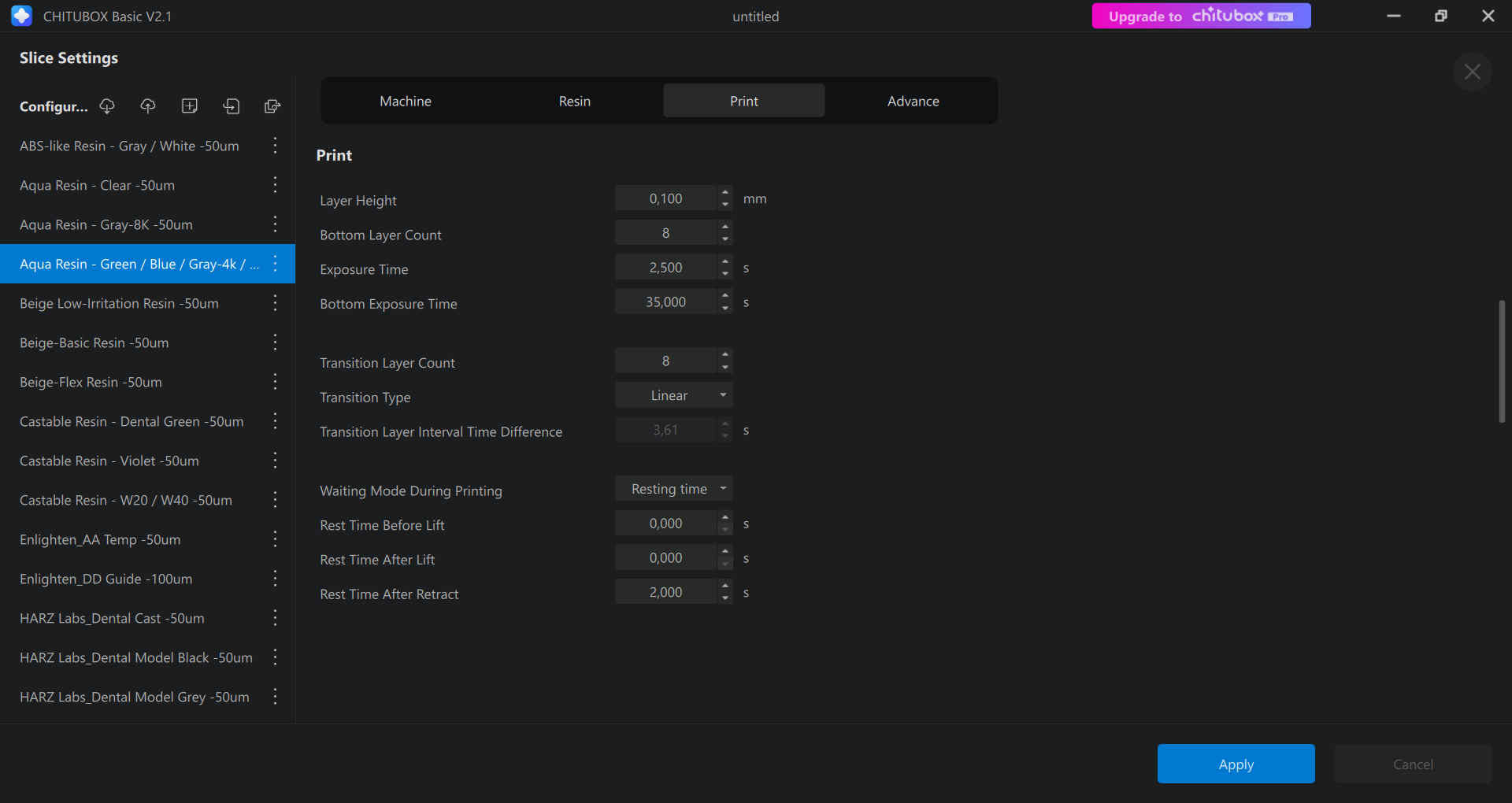Open options menu for Castable Resin - W20 / W40
This screenshot has width=1512, height=803.
coord(275,500)
